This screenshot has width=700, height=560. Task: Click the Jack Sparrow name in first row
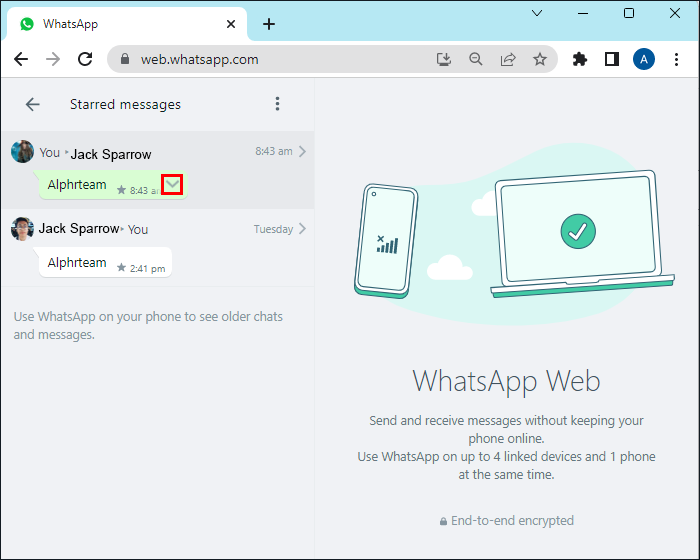111,154
